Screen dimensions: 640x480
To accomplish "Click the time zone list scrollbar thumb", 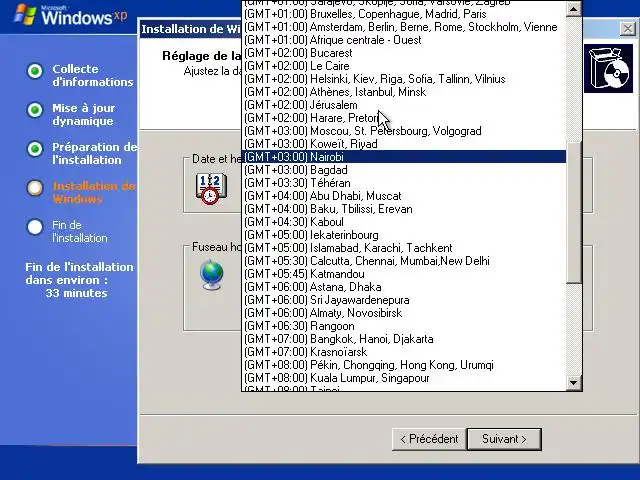I will 573,212.
